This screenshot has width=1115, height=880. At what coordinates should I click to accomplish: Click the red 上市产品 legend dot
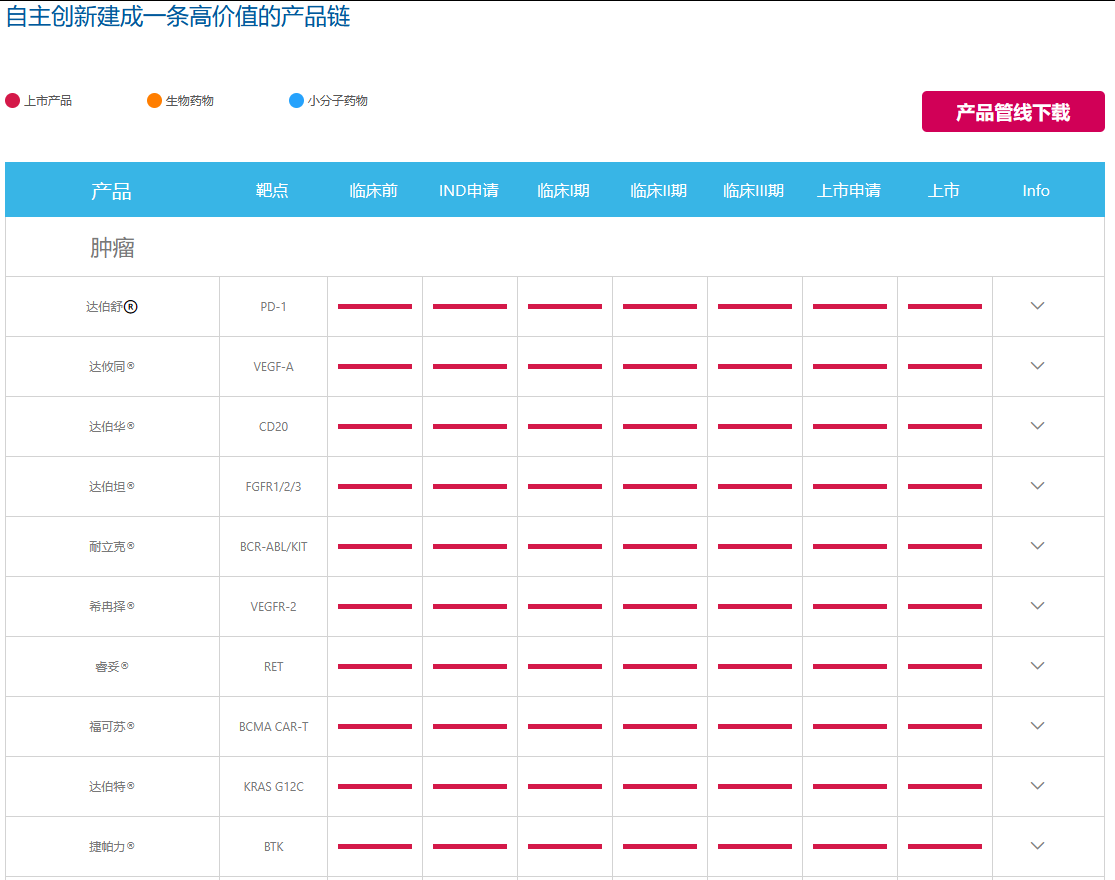point(13,101)
